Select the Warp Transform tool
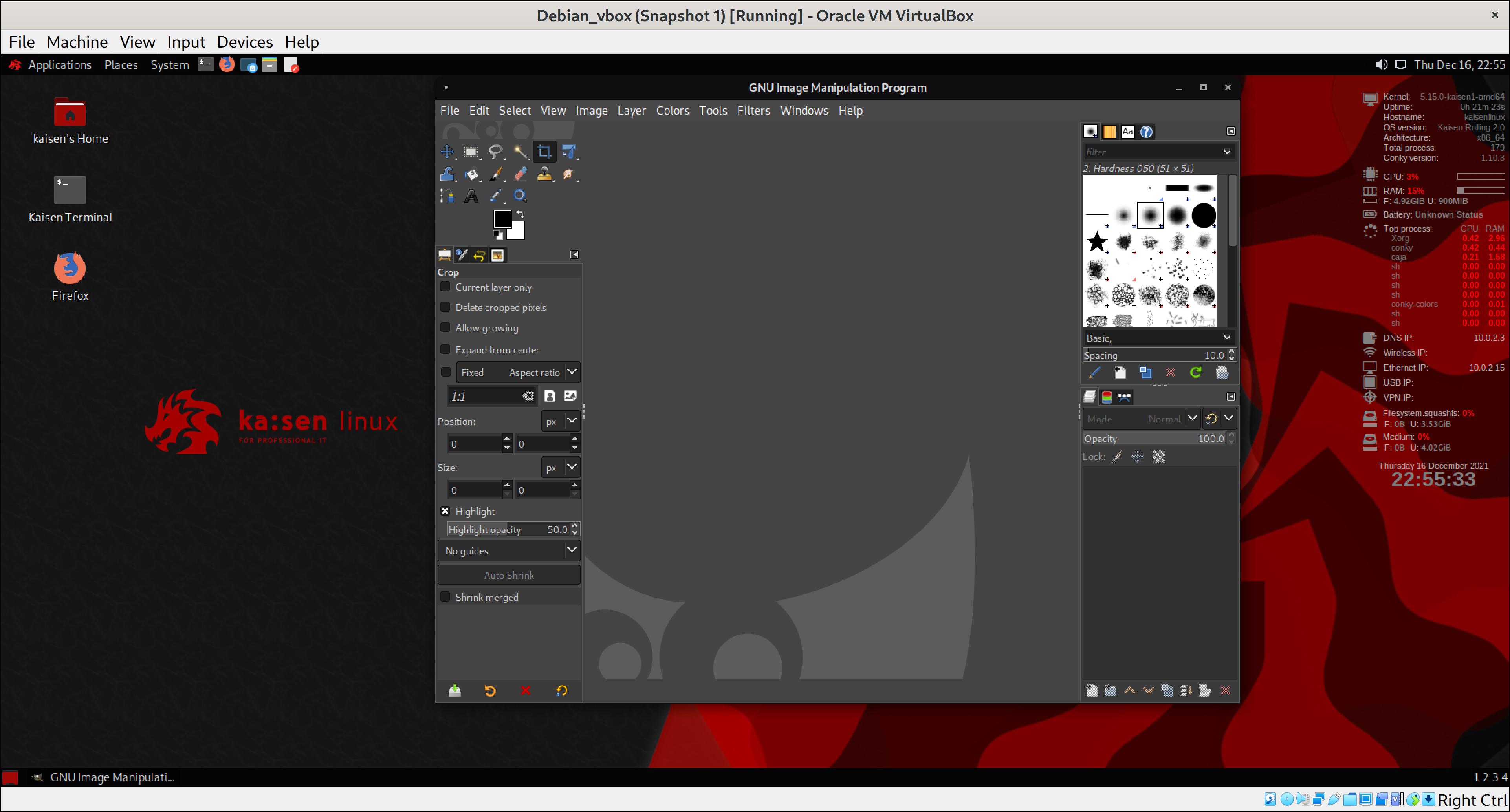This screenshot has width=1510, height=812. [x=447, y=174]
